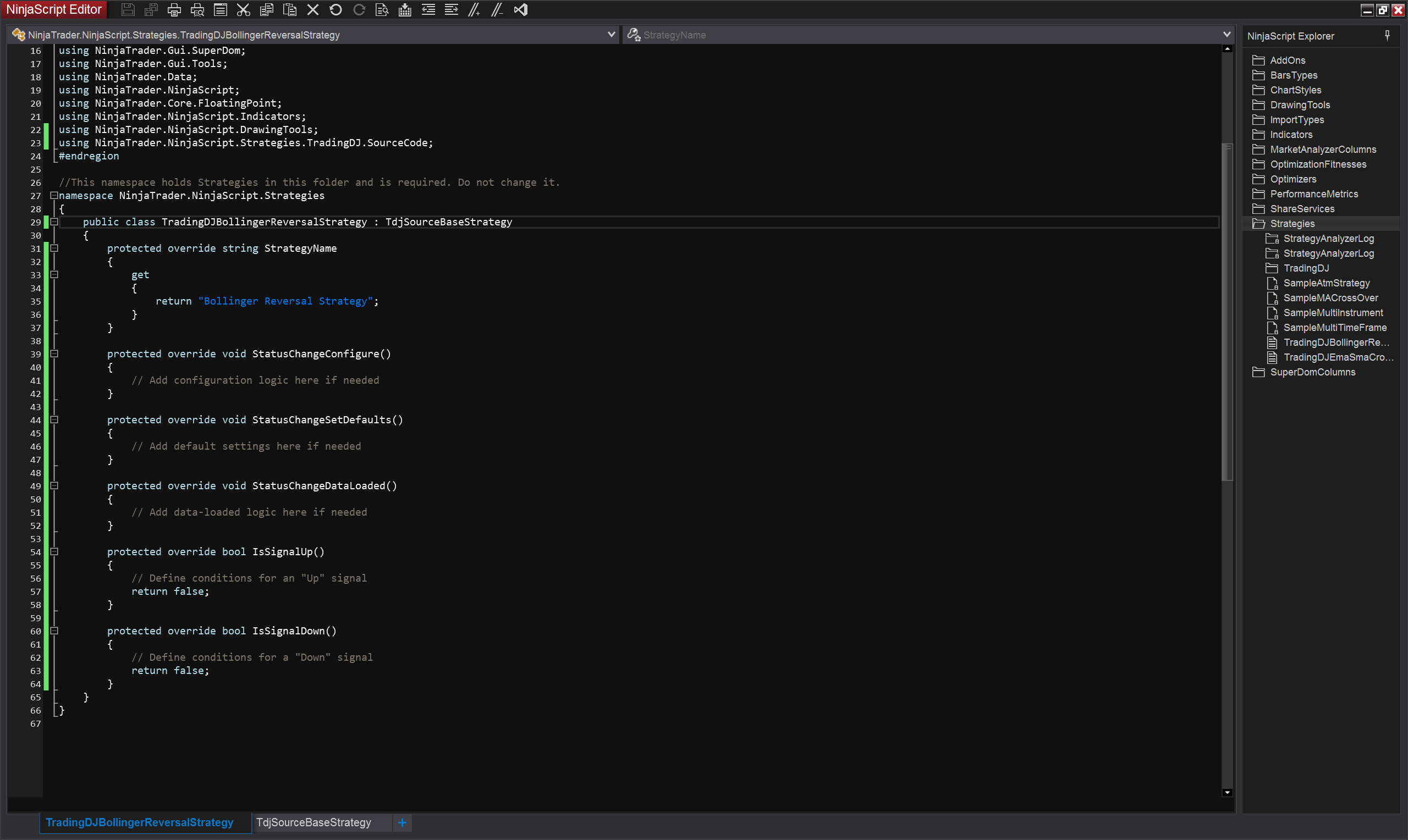Collapse IsSignalDown method at line 60

point(54,631)
